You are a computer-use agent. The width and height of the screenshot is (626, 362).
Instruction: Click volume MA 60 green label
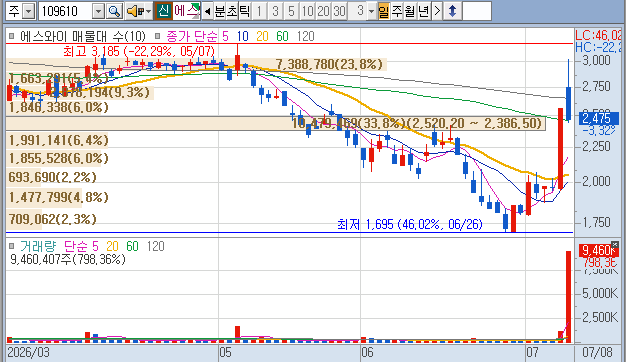point(132,246)
